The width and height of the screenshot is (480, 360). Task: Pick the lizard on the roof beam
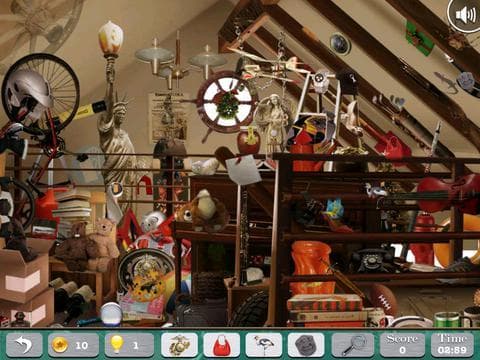pos(446,82)
